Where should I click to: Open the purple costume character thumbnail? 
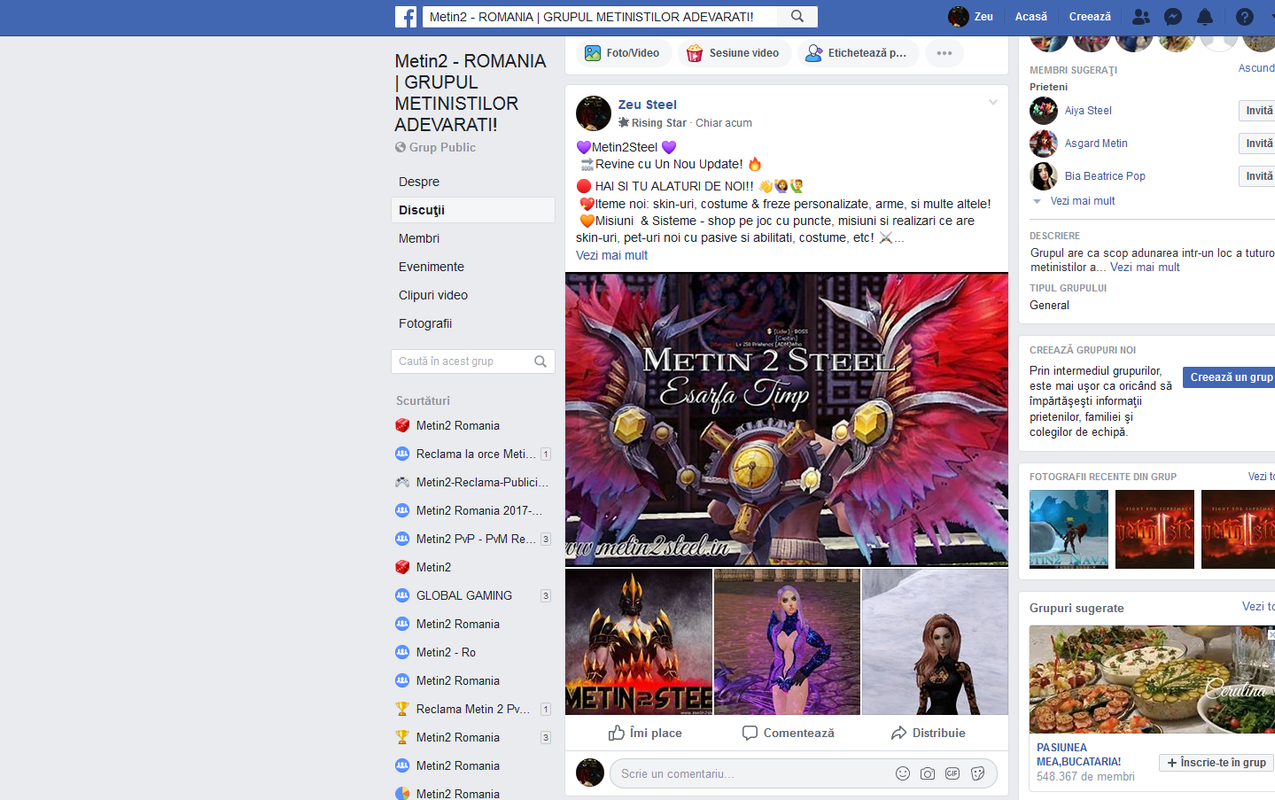coord(787,642)
